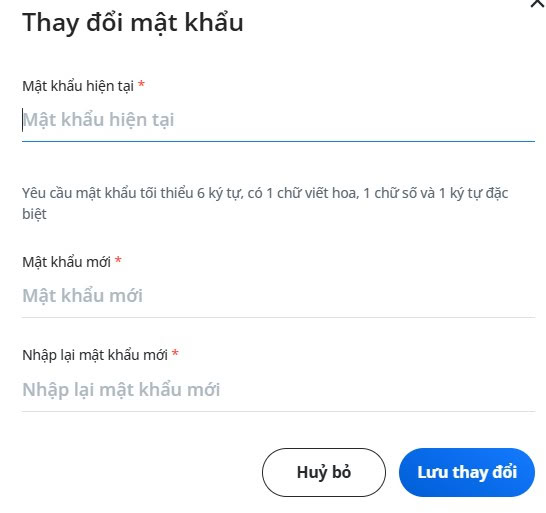
Task: Click the password requirement hint text
Action: click(265, 203)
